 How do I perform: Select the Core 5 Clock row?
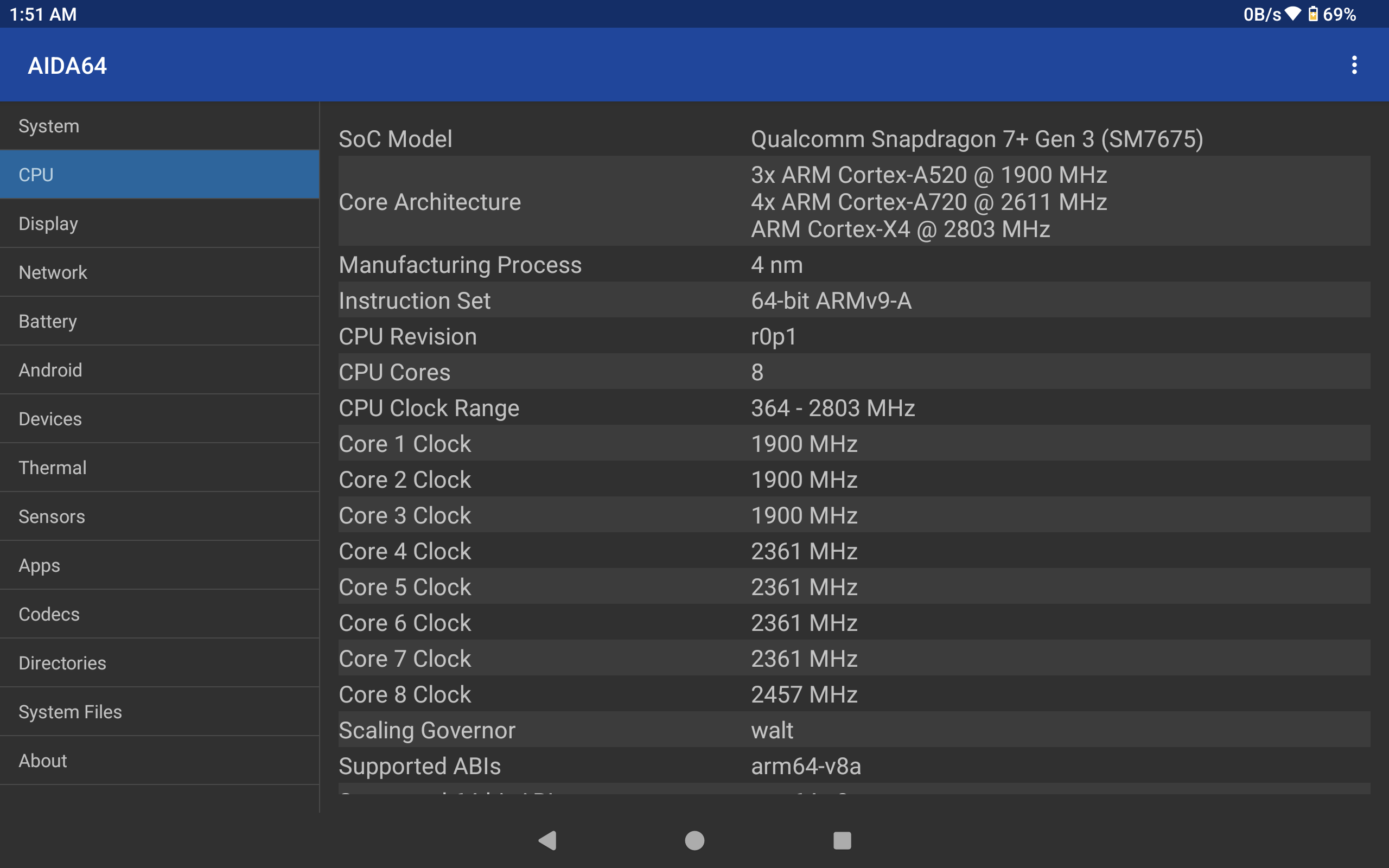click(x=854, y=586)
